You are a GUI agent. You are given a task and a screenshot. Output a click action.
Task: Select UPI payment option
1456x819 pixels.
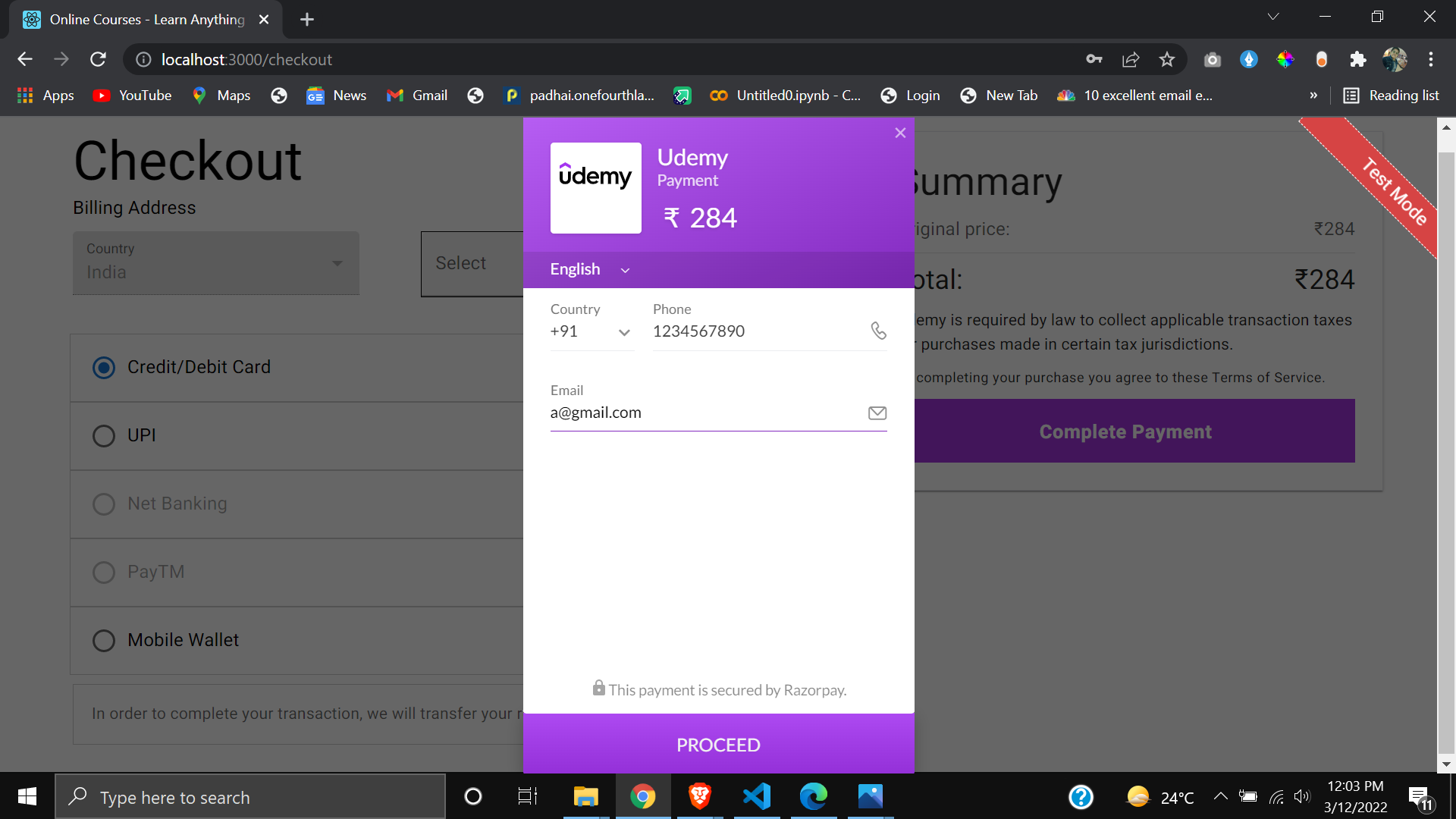(104, 436)
